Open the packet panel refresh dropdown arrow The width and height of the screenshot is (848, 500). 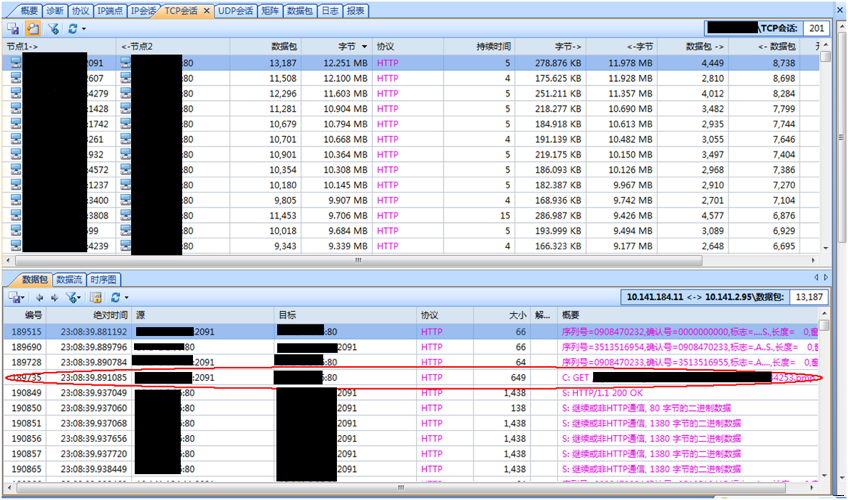(x=127, y=297)
